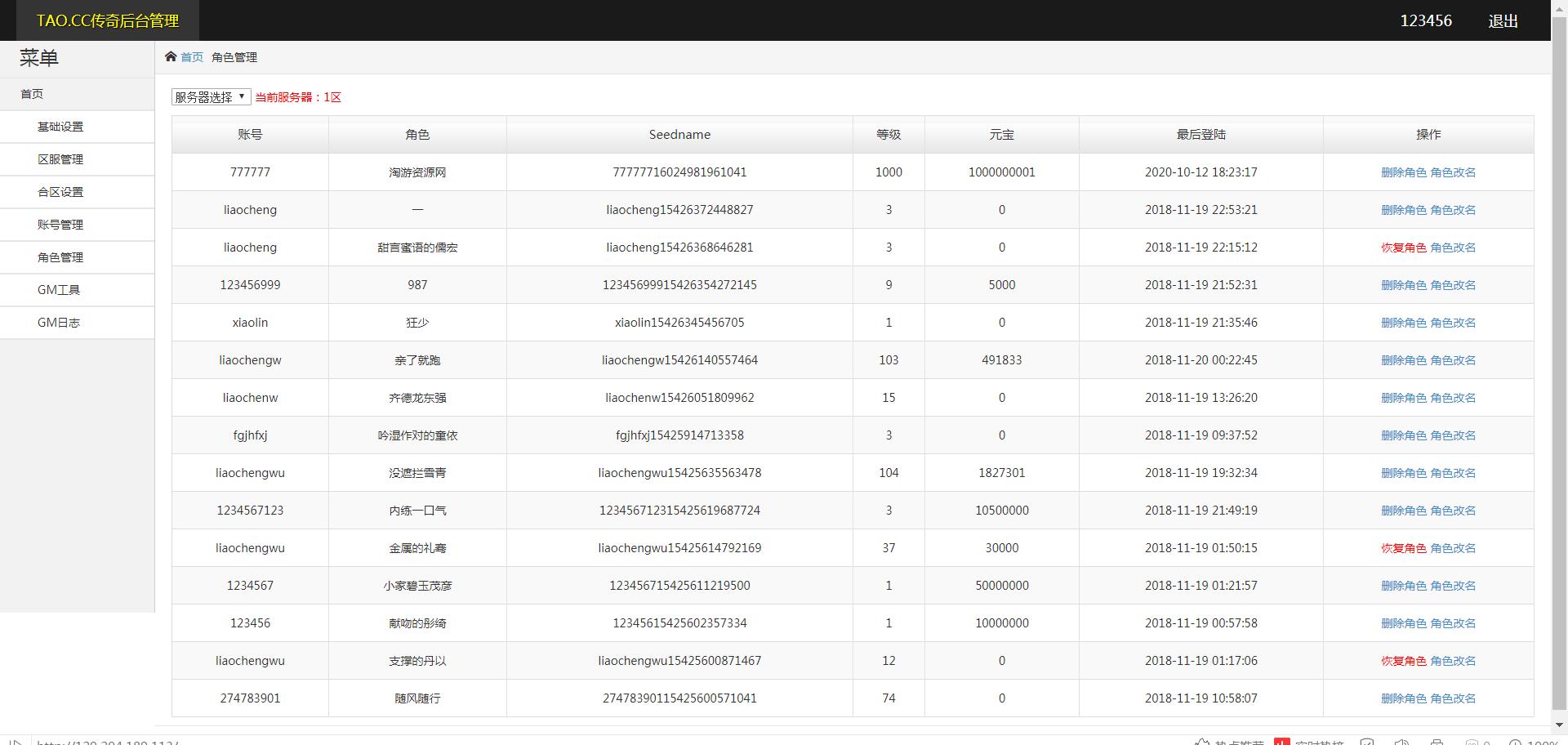Open 账号管理 in the sidebar menu
This screenshot has width=1568, height=745.
(x=60, y=225)
